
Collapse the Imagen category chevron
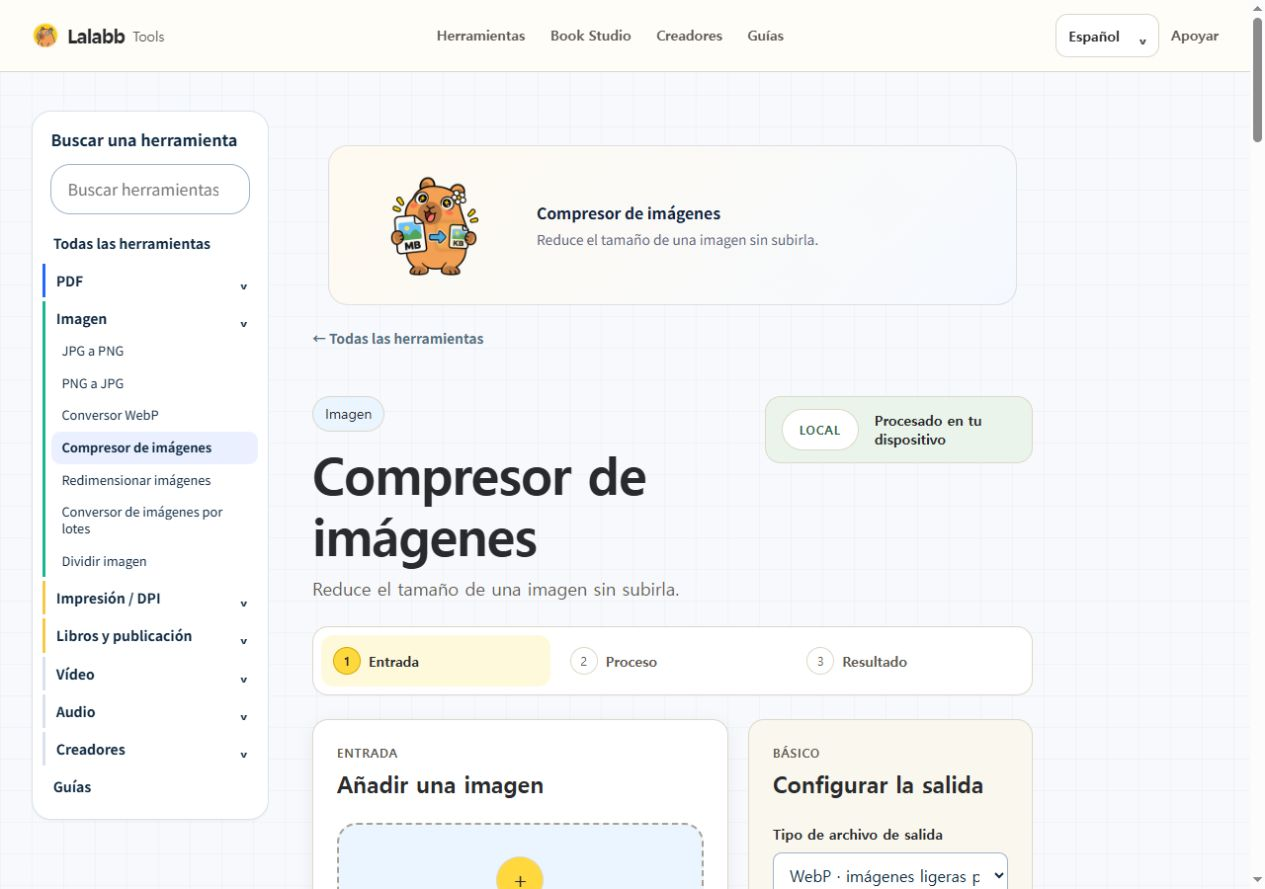(x=243, y=324)
